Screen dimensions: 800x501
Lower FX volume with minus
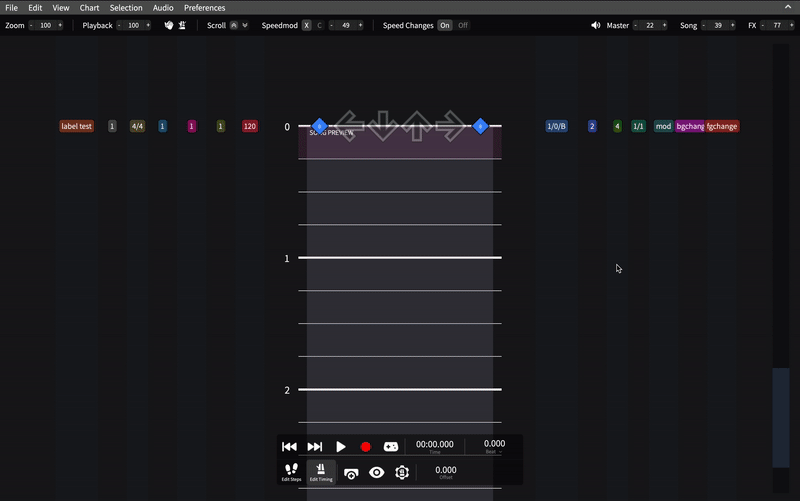[763, 25]
